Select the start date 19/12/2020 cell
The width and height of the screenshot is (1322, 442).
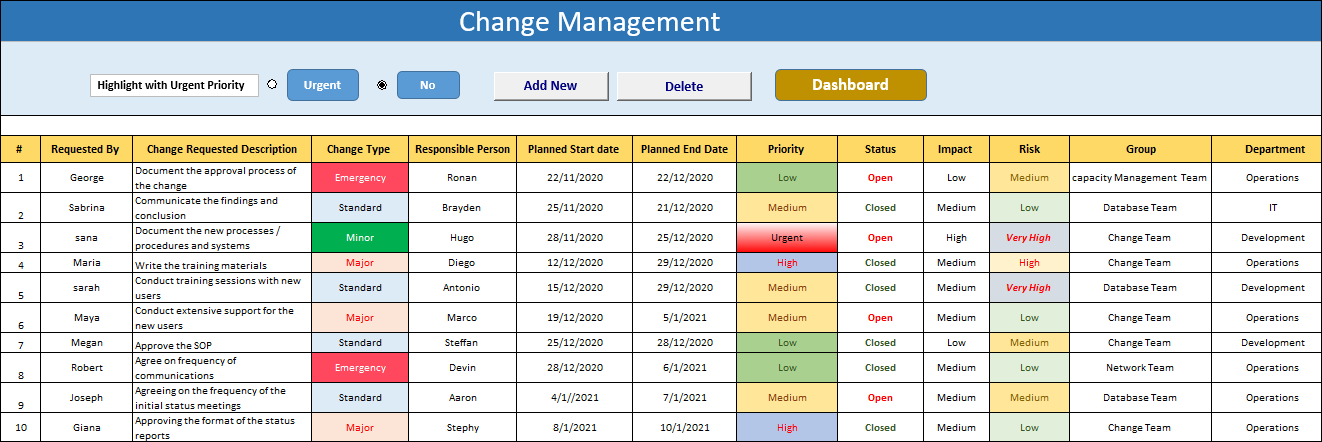pyautogui.click(x=574, y=318)
